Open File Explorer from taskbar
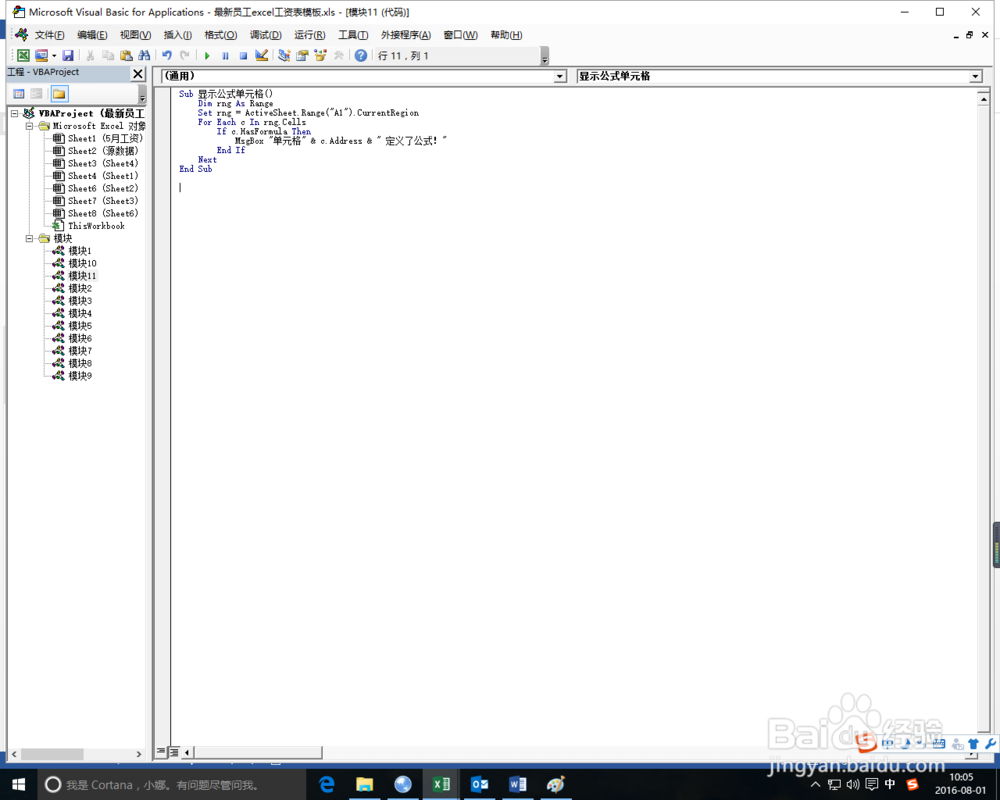 [365, 785]
